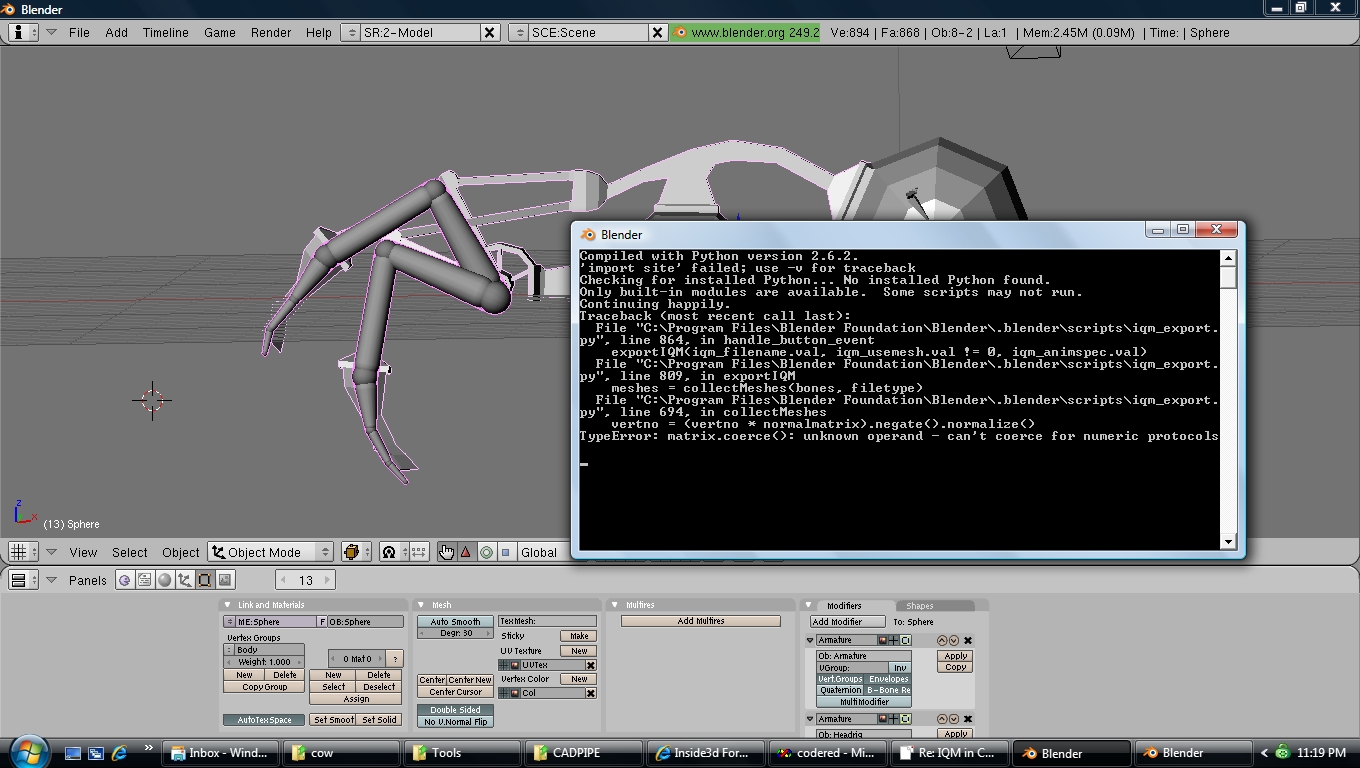Image resolution: width=1360 pixels, height=768 pixels.
Task: Toggle Quaternion option in Armature modifier
Action: pos(840,690)
